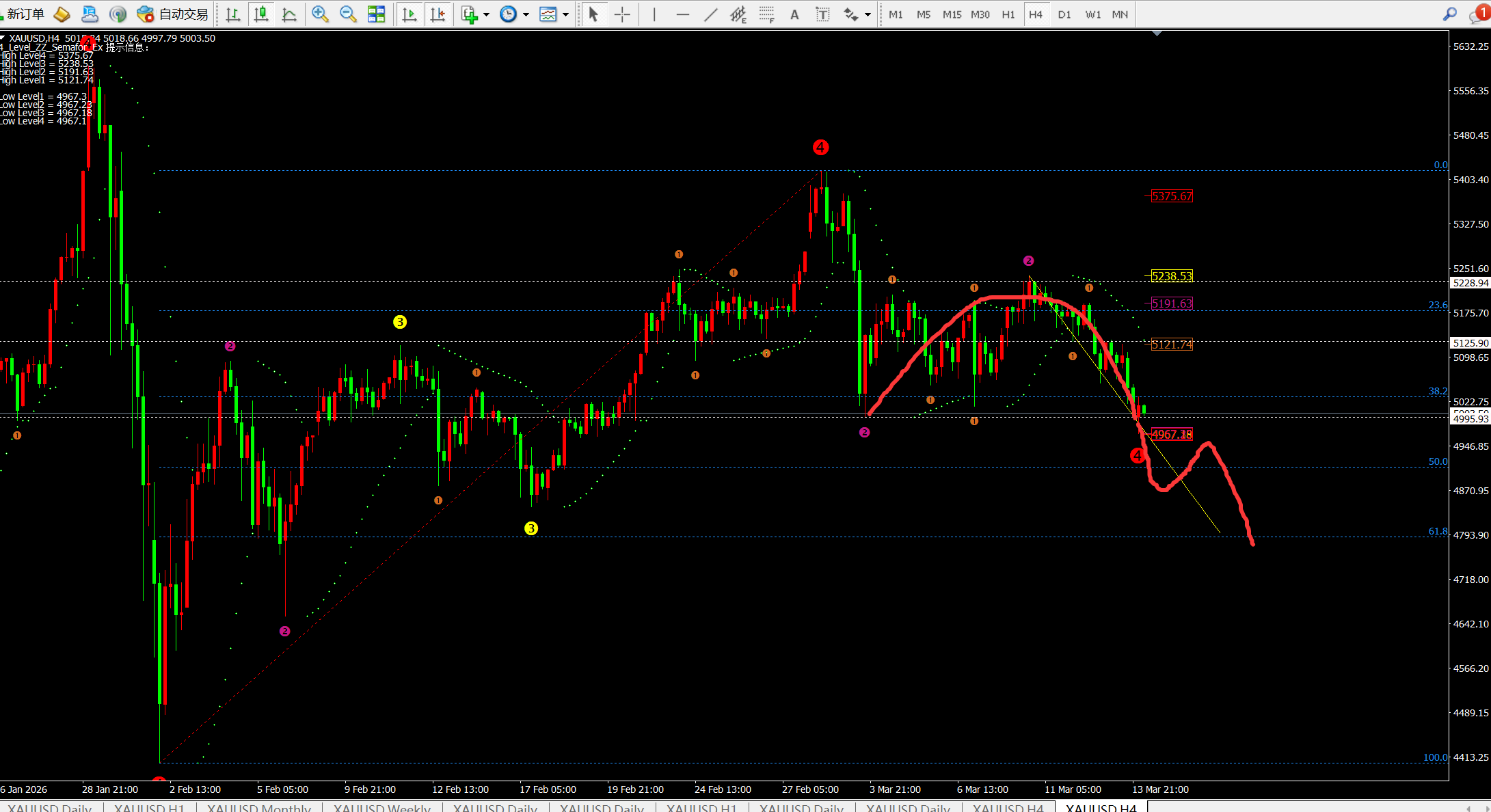This screenshot has height=812, width=1491.
Task: Expand the periodicity clock dropdown
Action: pos(526,14)
